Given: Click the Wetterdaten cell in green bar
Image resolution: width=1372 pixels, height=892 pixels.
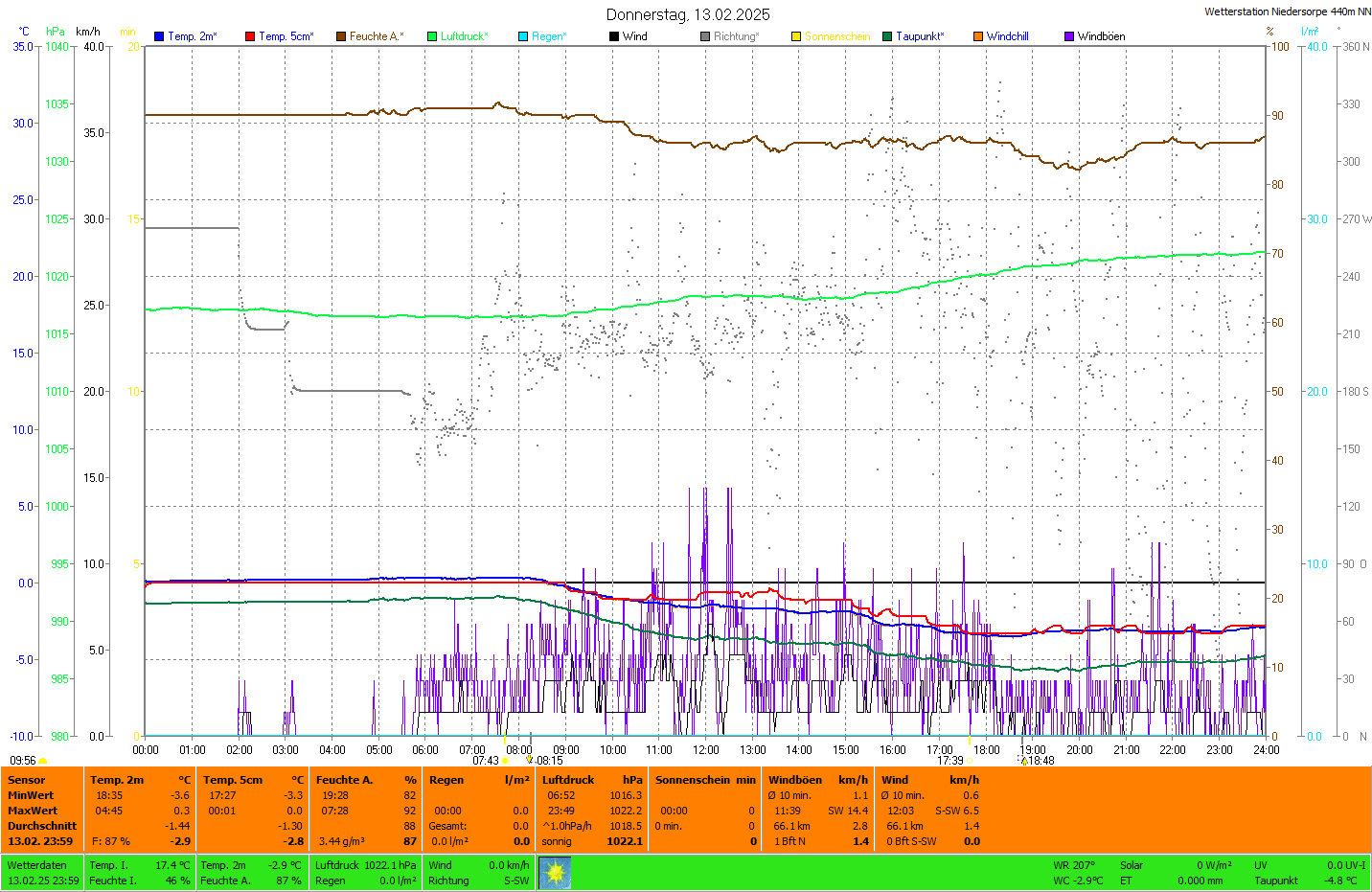Looking at the screenshot, I should tap(37, 865).
